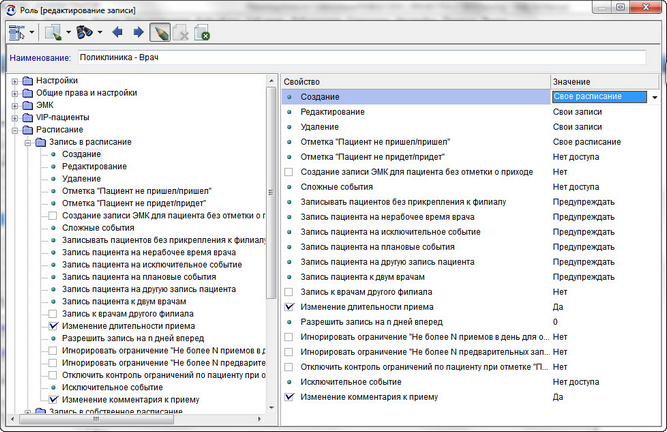
Task: Expand the Общие права и настройки node
Action: (x=15, y=94)
